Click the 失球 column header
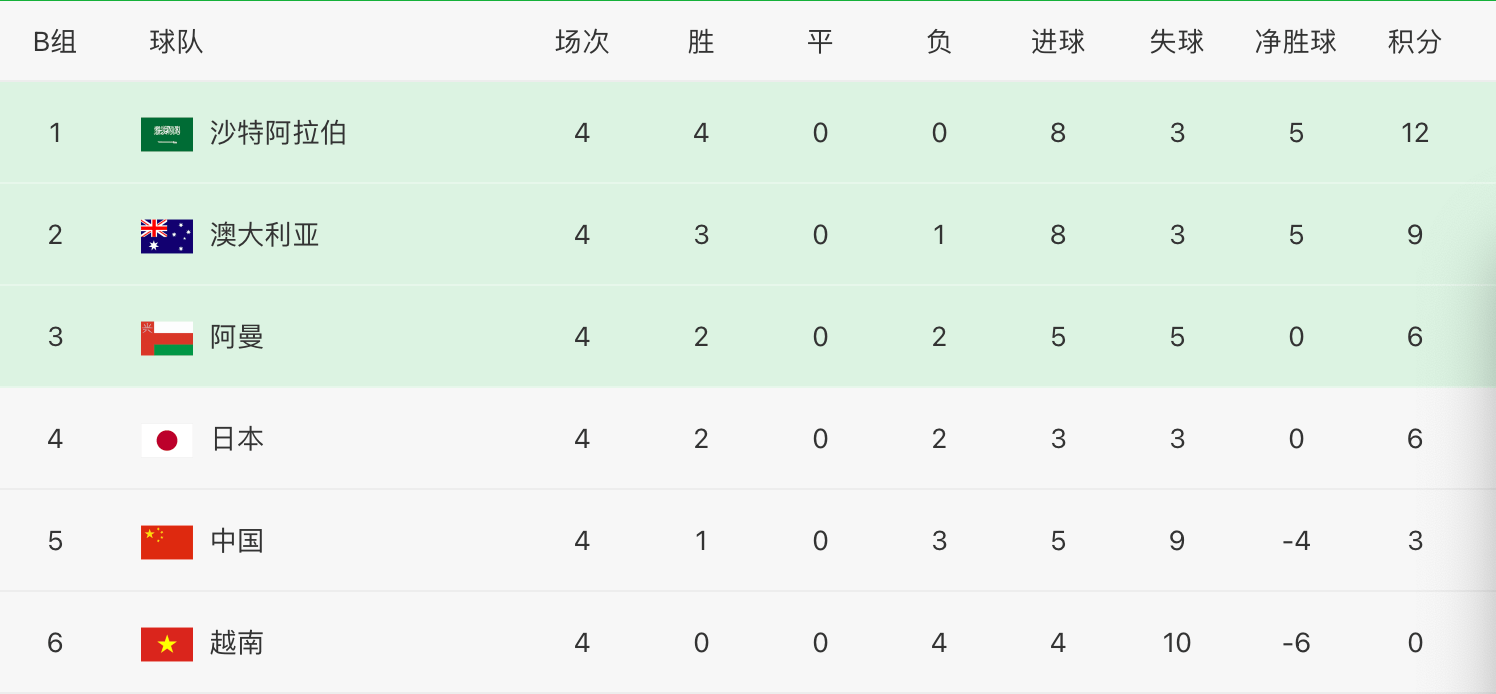Viewport: 1496px width, 694px height. [x=1177, y=42]
